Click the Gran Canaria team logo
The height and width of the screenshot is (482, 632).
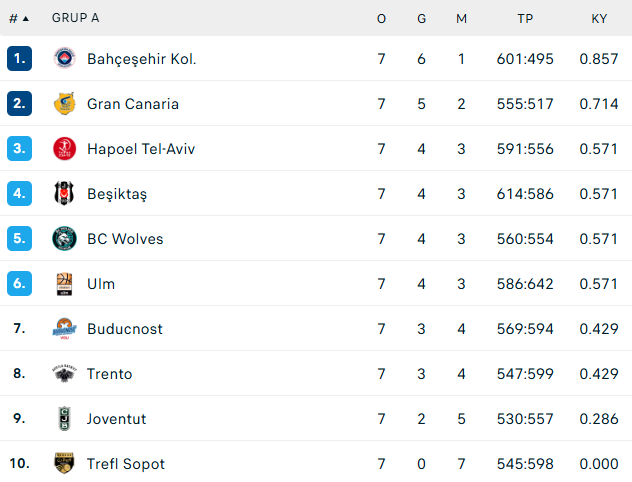[64, 104]
